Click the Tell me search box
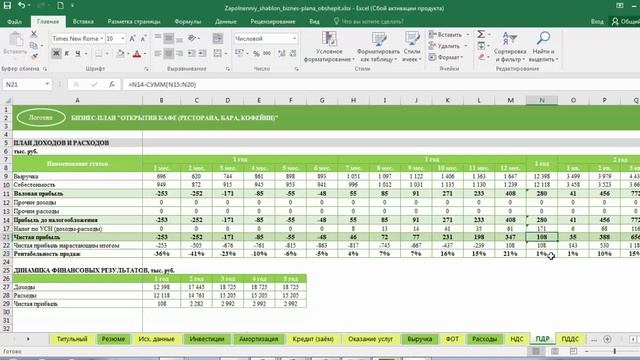Viewport: 640px width, 360px height. 369,22
